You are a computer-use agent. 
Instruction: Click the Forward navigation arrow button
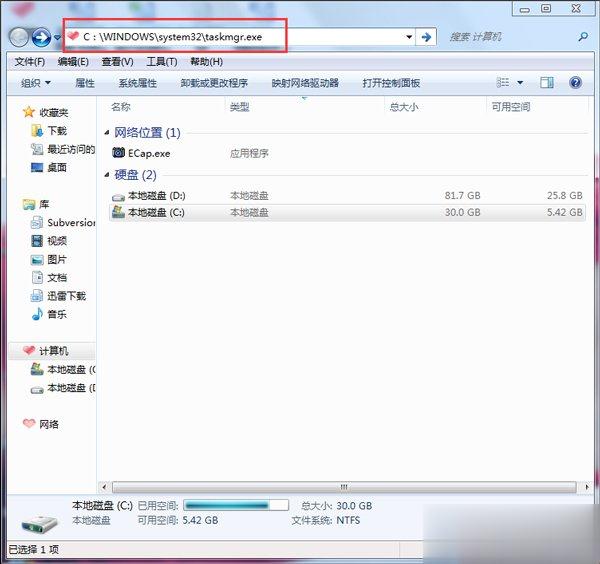41,37
